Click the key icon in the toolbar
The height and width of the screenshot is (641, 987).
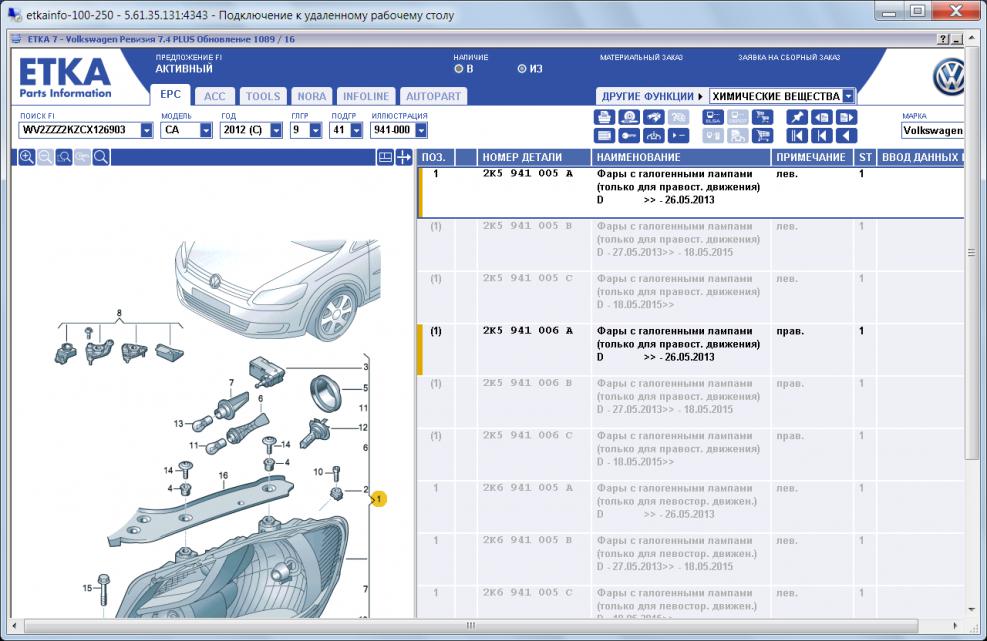point(629,135)
